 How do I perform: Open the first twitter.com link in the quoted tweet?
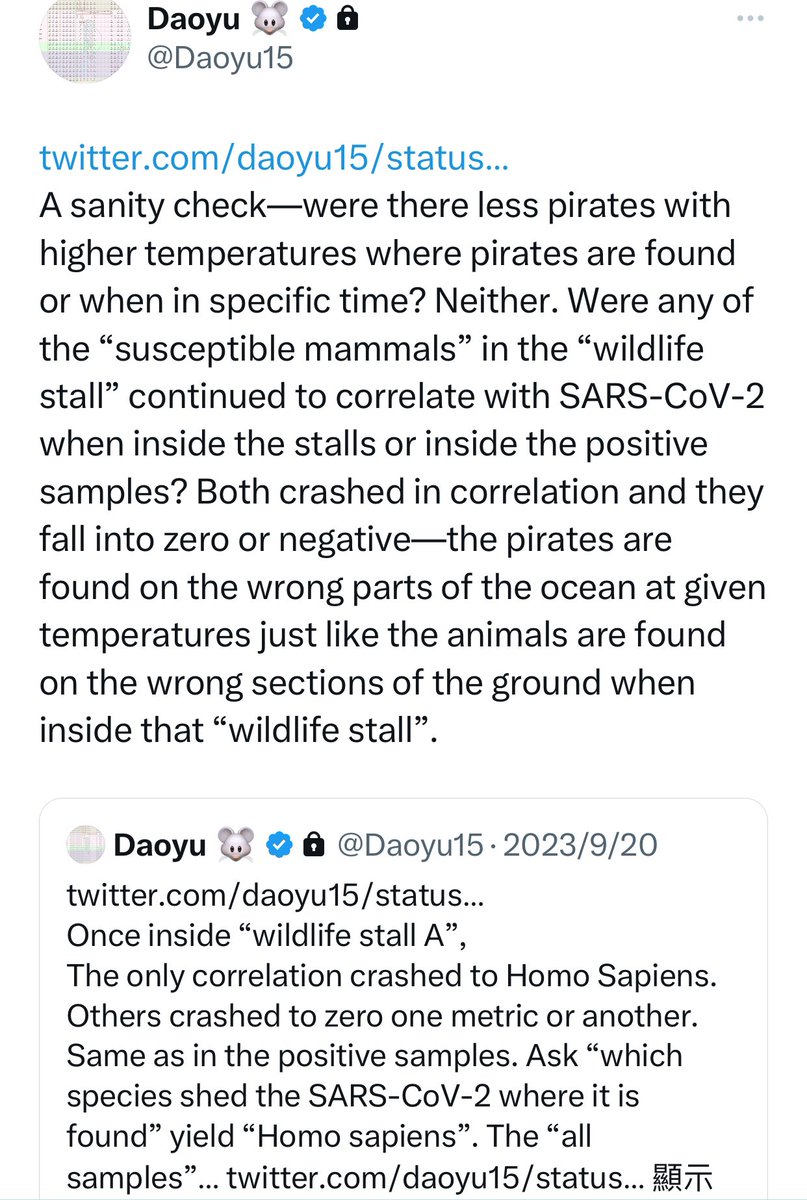[275, 893]
